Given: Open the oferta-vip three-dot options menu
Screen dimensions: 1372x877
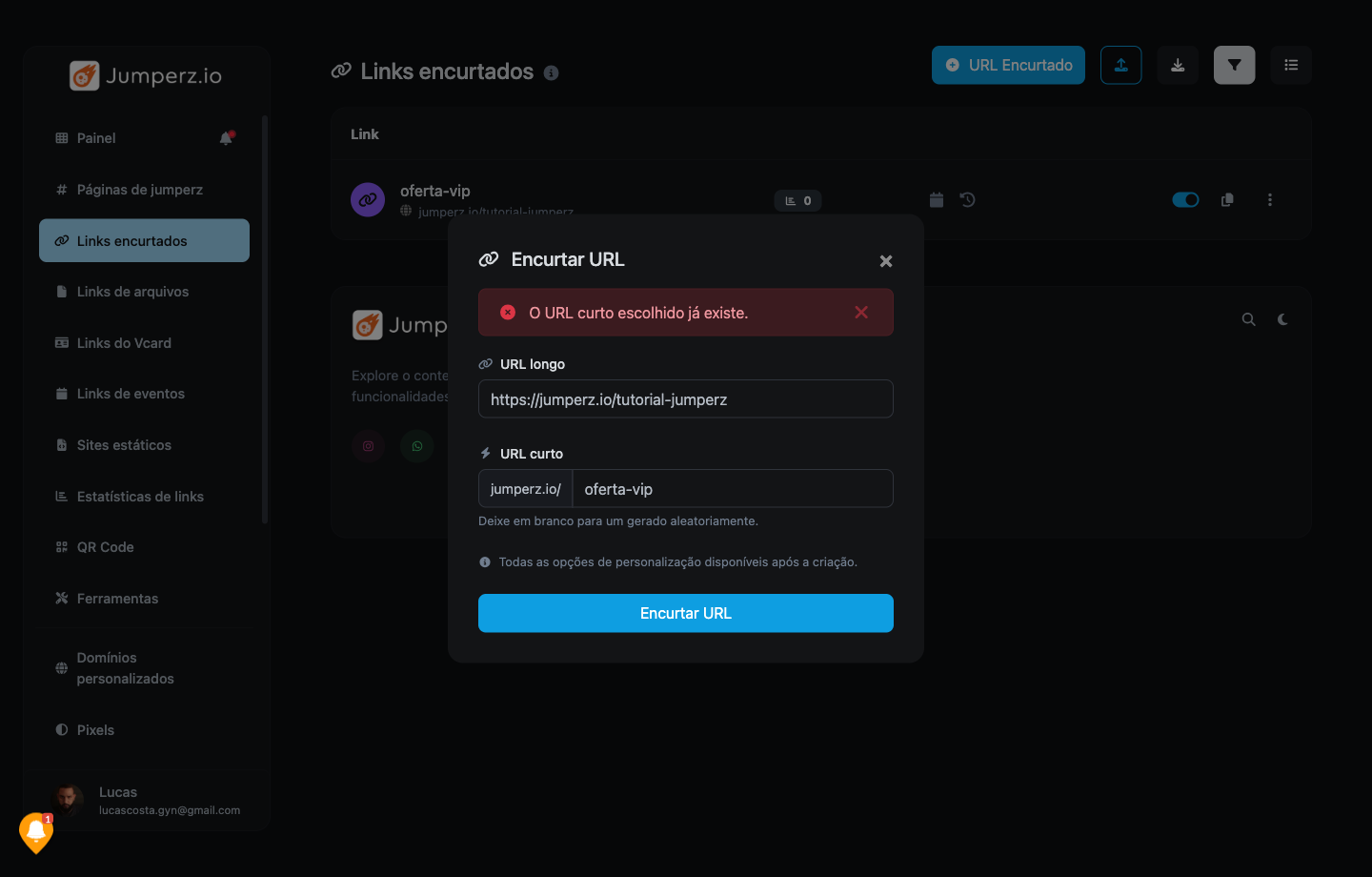Looking at the screenshot, I should coord(1270,200).
